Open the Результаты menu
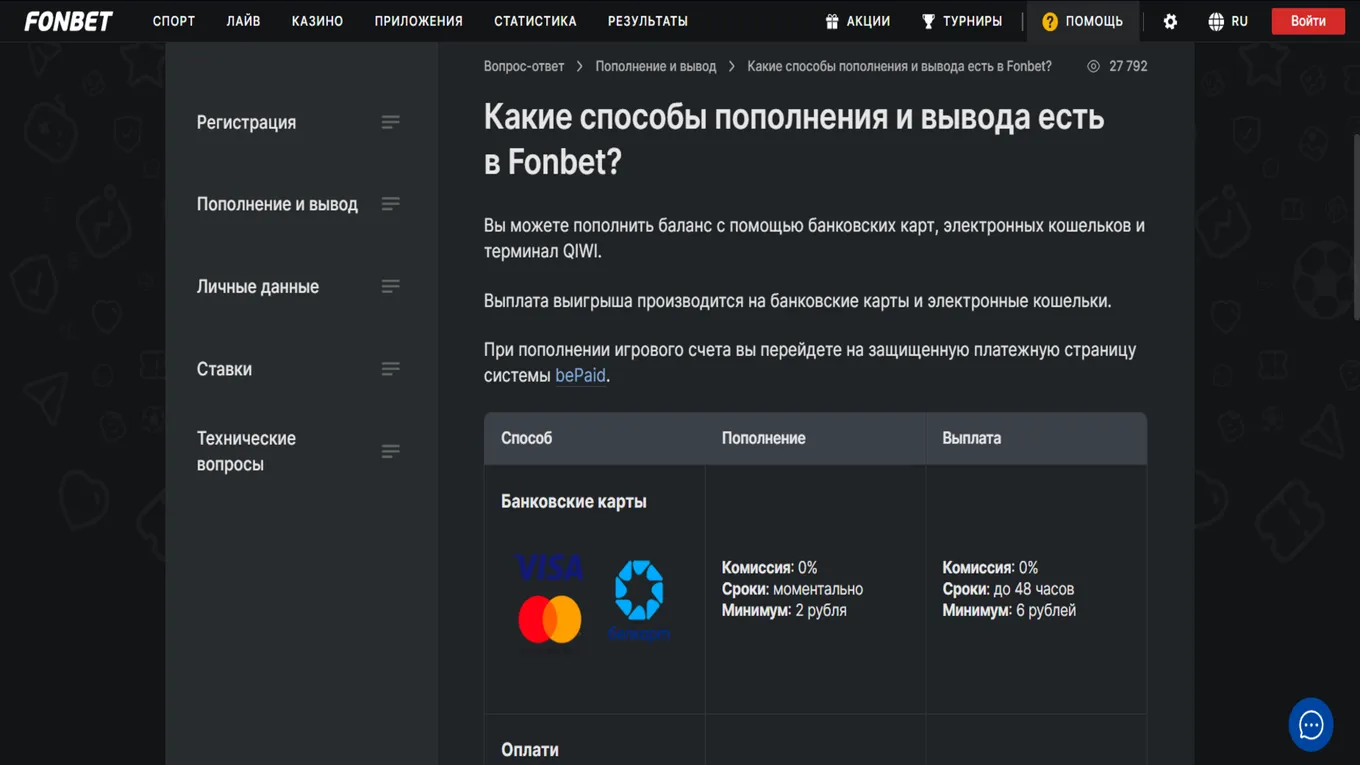1360x765 pixels. 648,21
